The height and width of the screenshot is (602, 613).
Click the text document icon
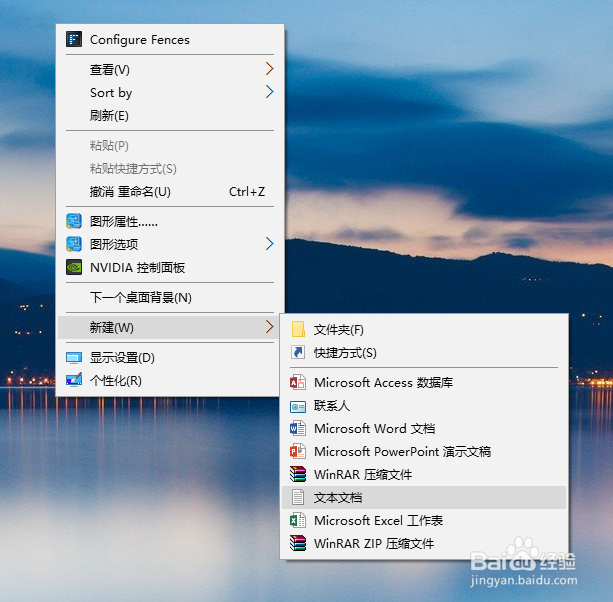pyautogui.click(x=298, y=497)
